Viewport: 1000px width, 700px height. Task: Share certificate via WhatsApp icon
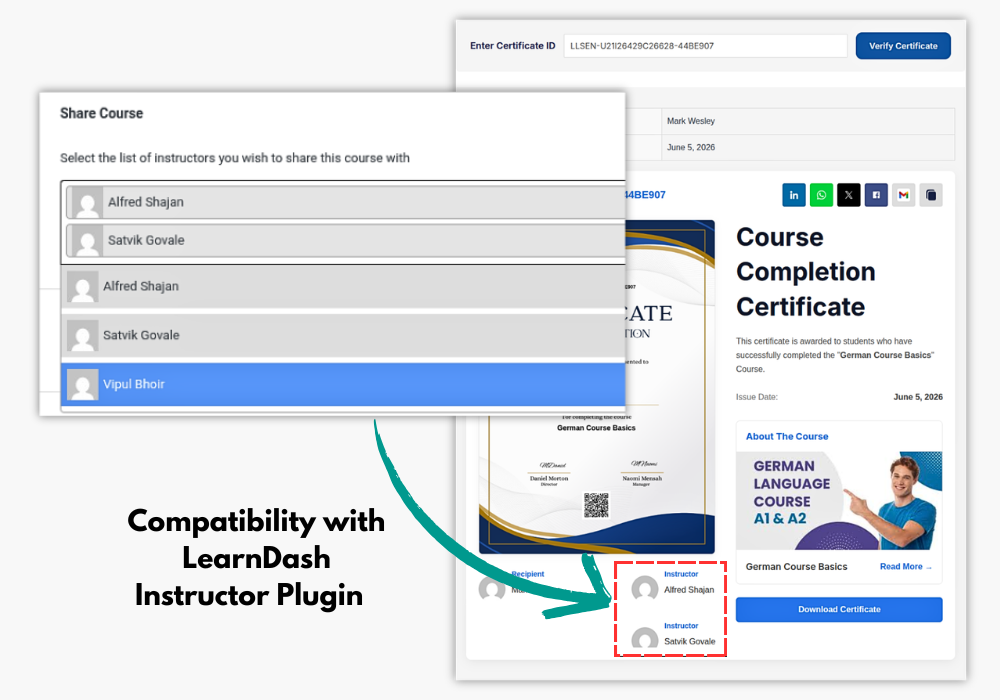point(821,195)
